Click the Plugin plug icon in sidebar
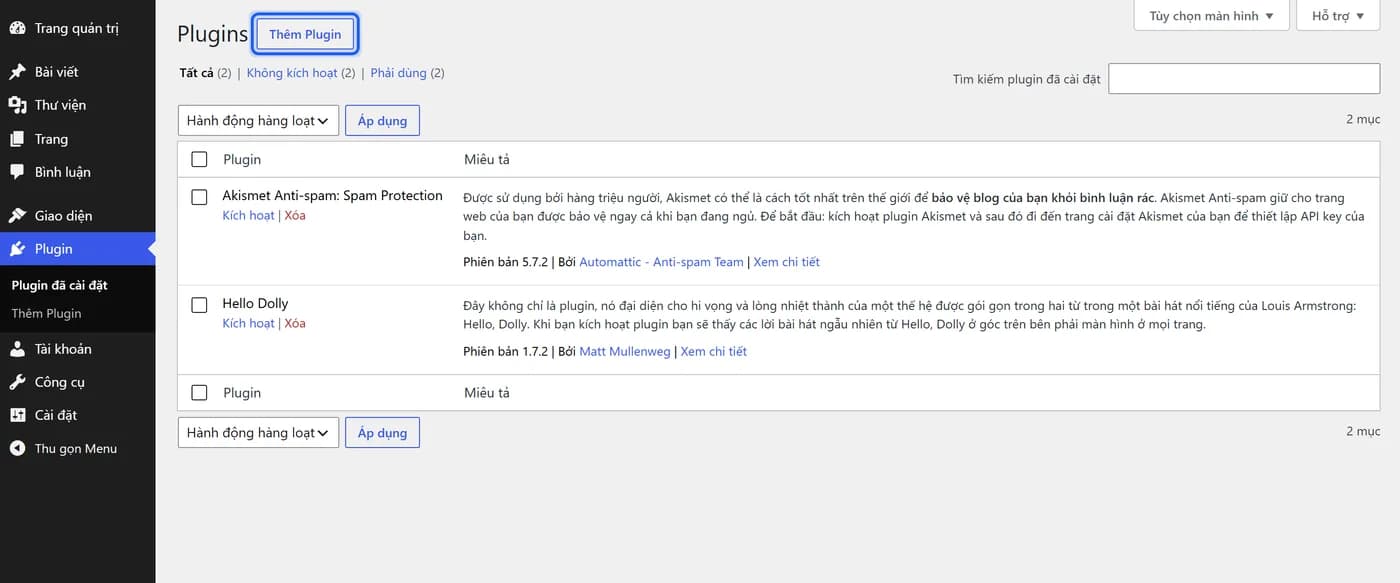The height and width of the screenshot is (583, 1400). click(x=17, y=249)
